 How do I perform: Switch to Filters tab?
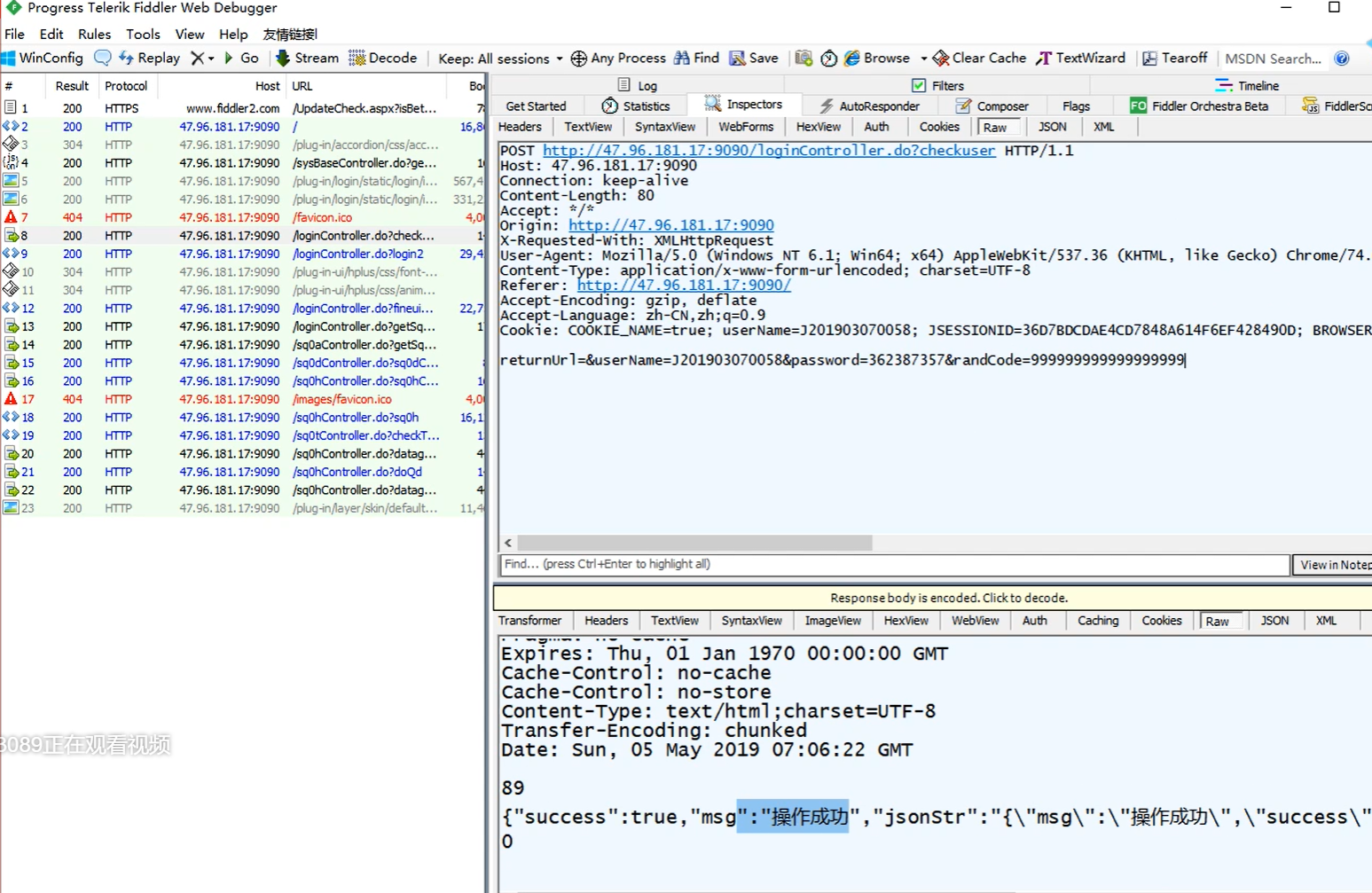coord(937,85)
